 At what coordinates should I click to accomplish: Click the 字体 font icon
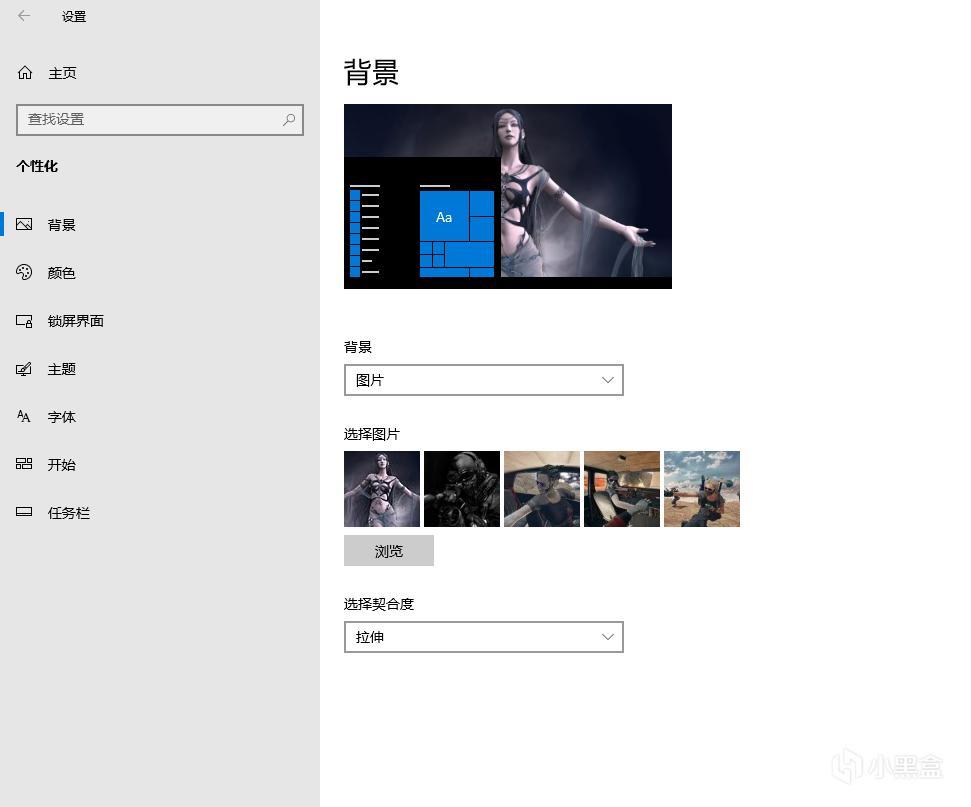point(24,416)
